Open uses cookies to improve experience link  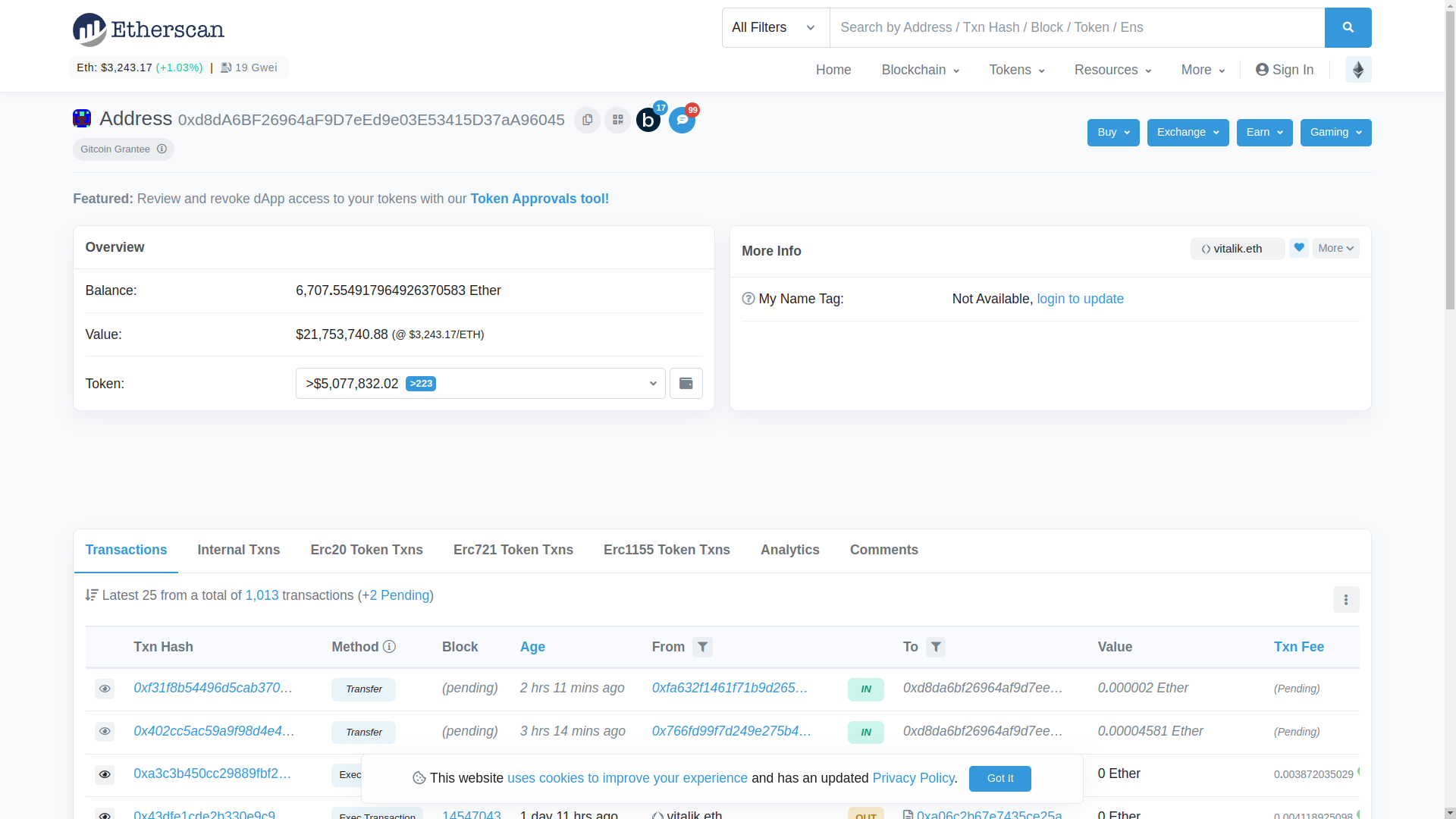tap(627, 778)
